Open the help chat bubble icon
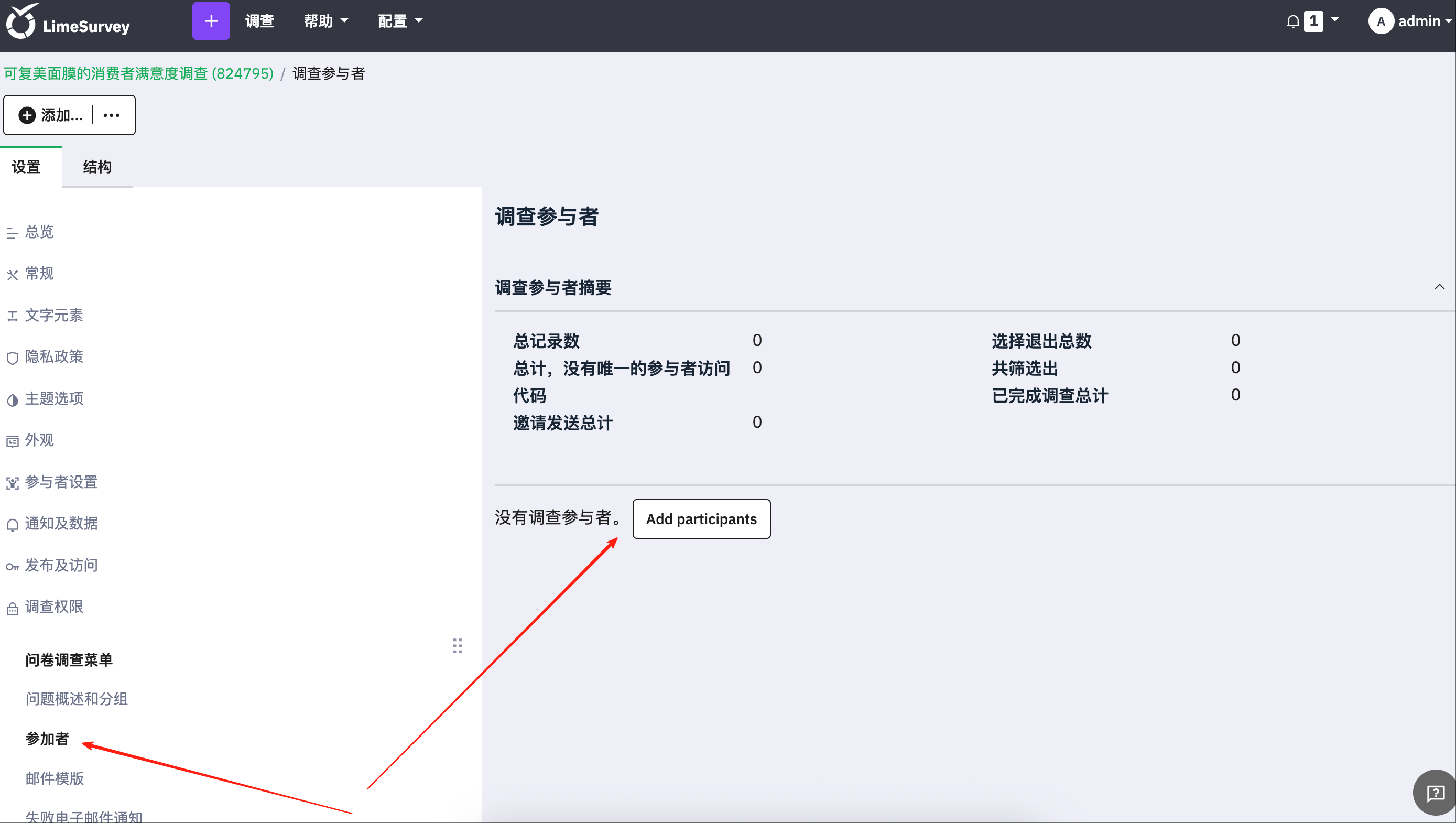Viewport: 1456px width, 823px height. [x=1436, y=794]
